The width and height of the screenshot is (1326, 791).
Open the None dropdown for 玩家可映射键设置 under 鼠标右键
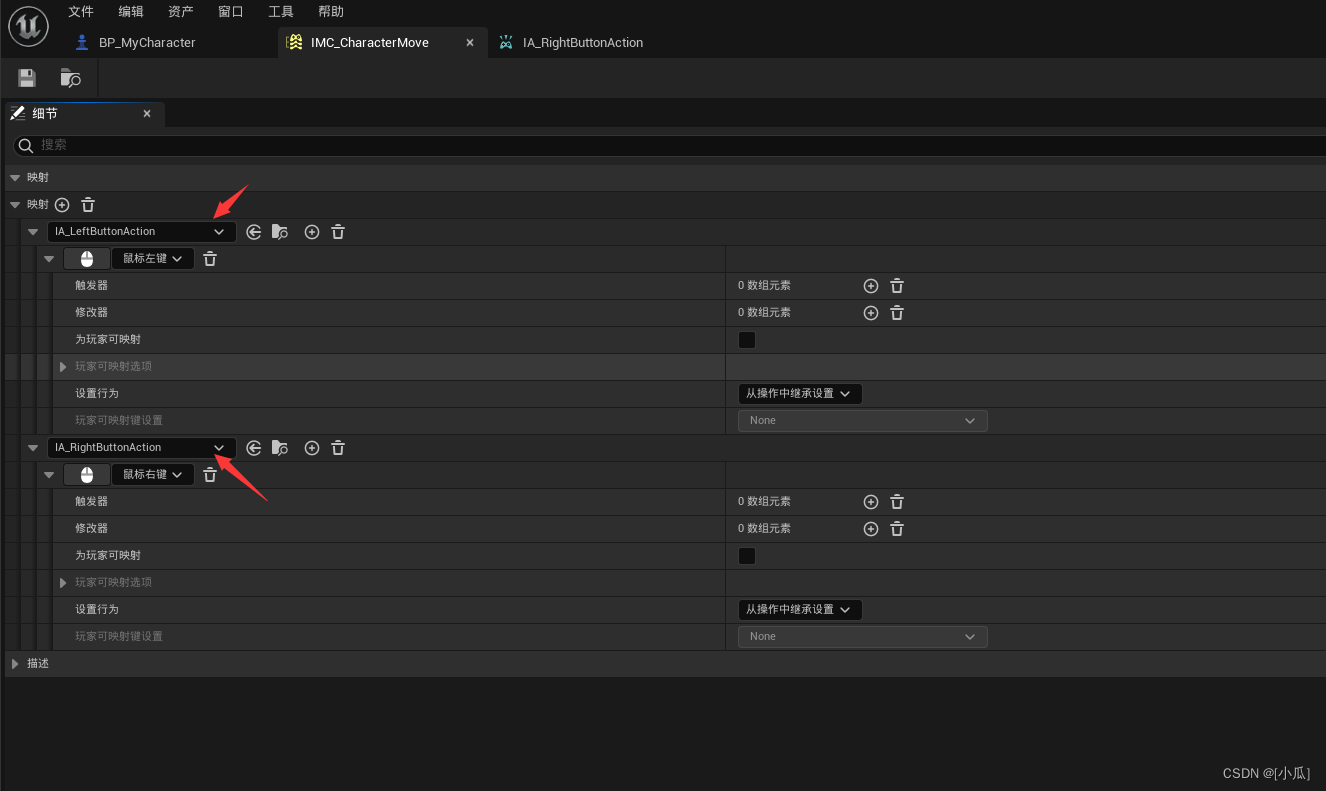(863, 637)
